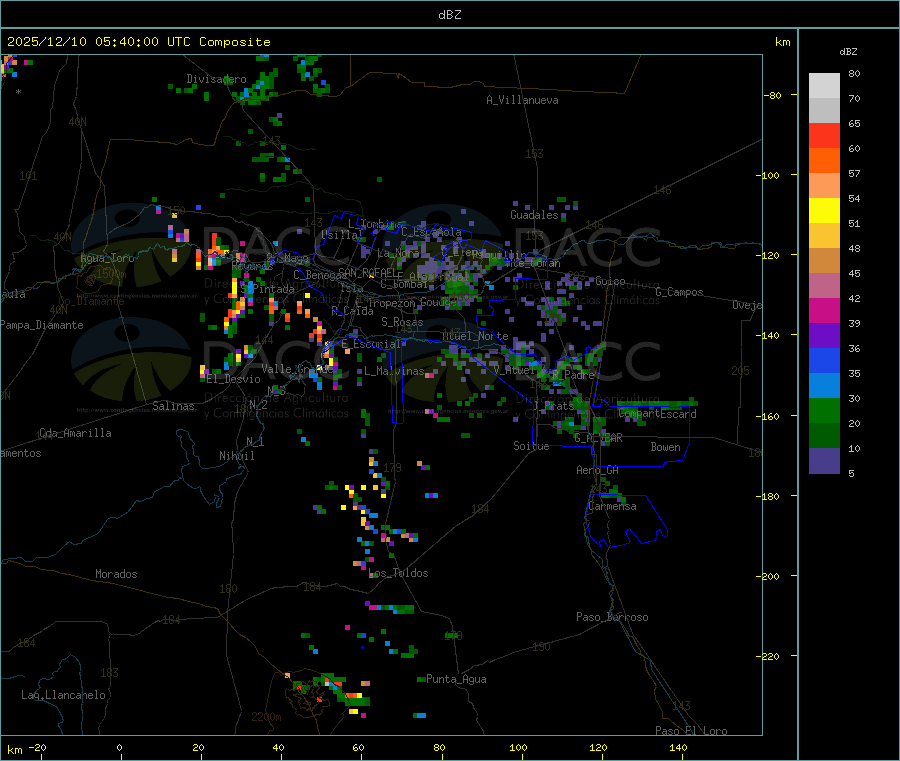
Task: Click the slate 5–10 dBZ legend swatch
Action: tap(824, 461)
